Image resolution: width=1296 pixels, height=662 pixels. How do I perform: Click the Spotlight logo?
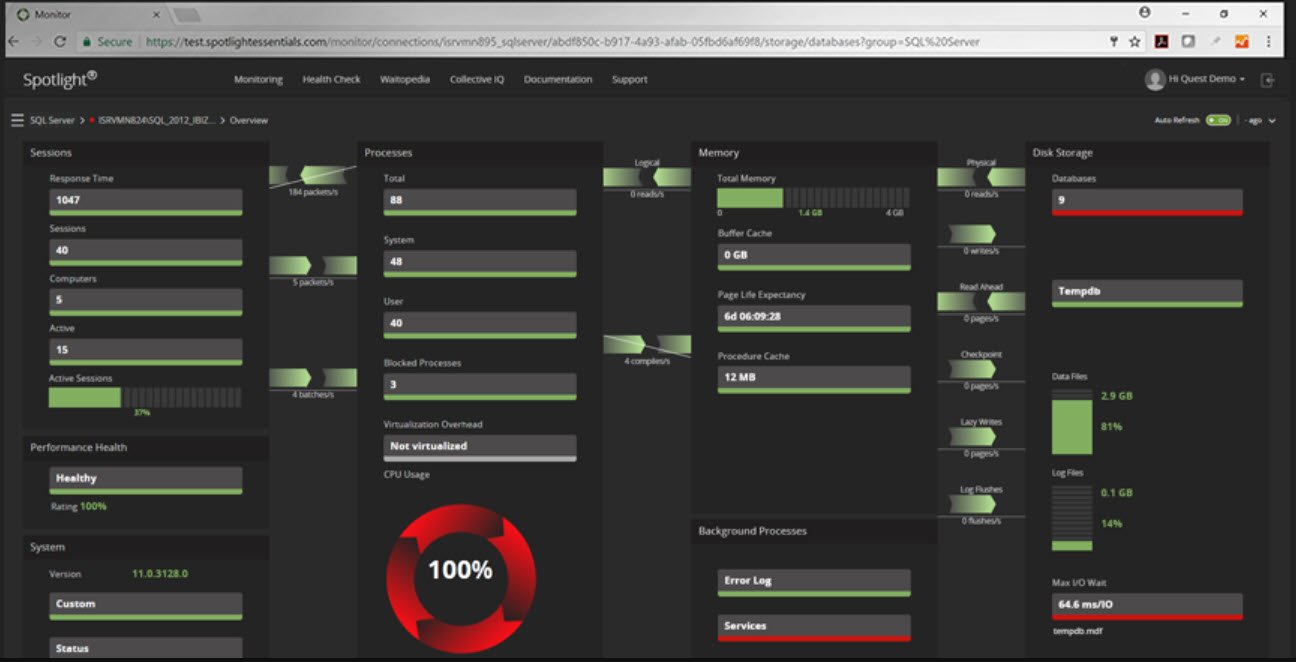(x=60, y=79)
